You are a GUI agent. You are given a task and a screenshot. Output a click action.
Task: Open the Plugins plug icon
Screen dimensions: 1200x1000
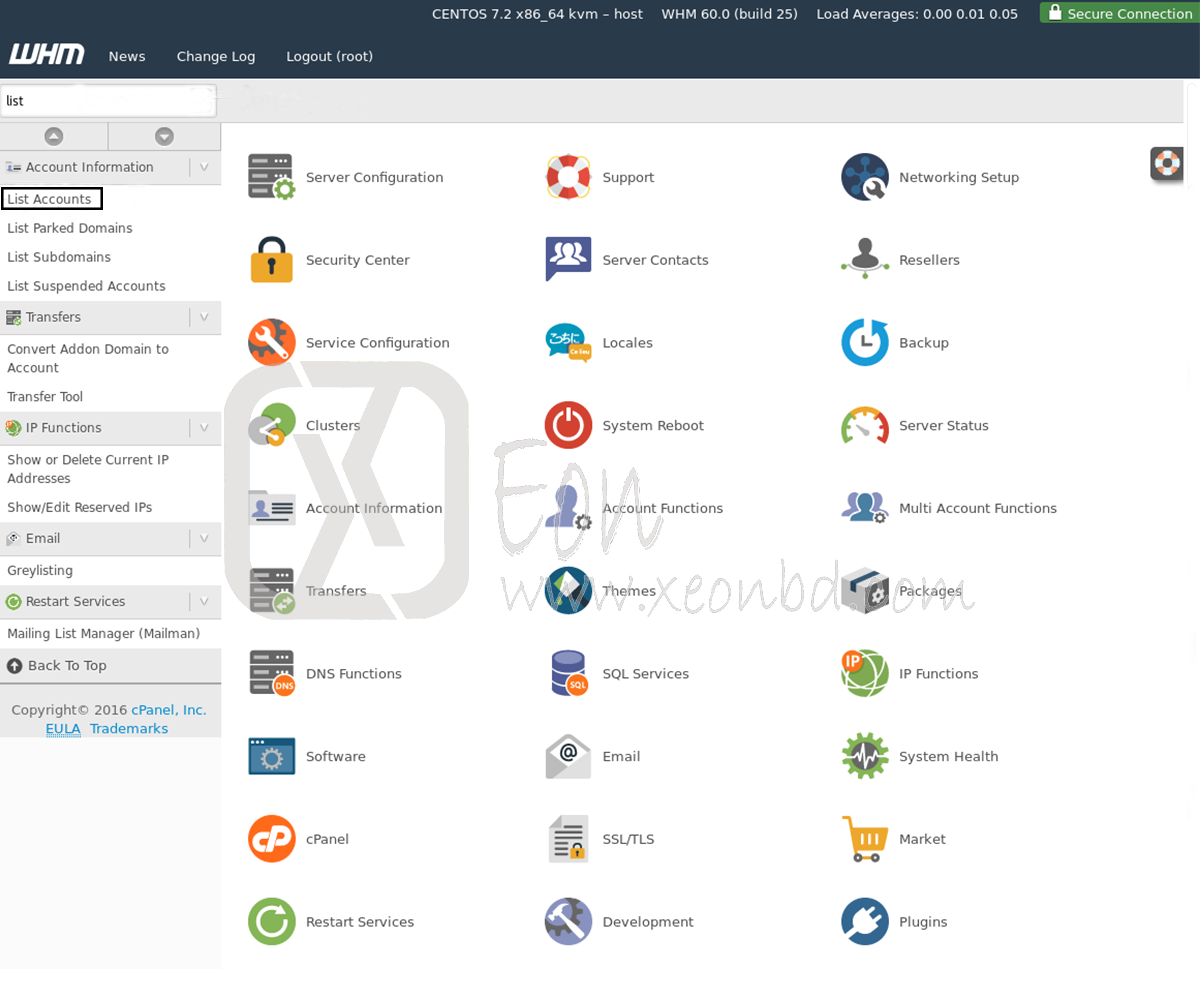pos(865,922)
